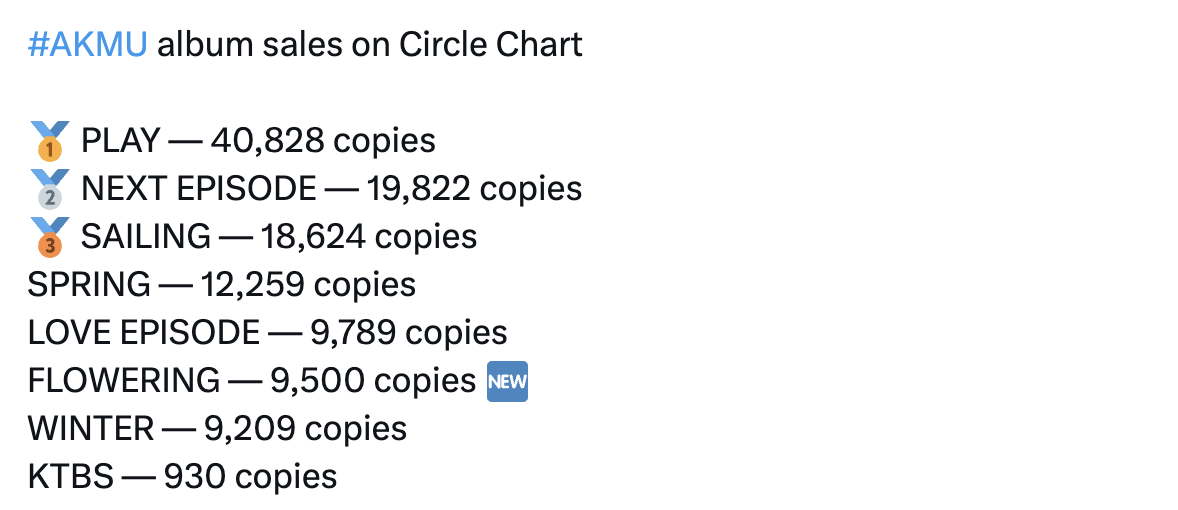Click the KTBS album name
This screenshot has height=510, width=1178.
(70, 477)
